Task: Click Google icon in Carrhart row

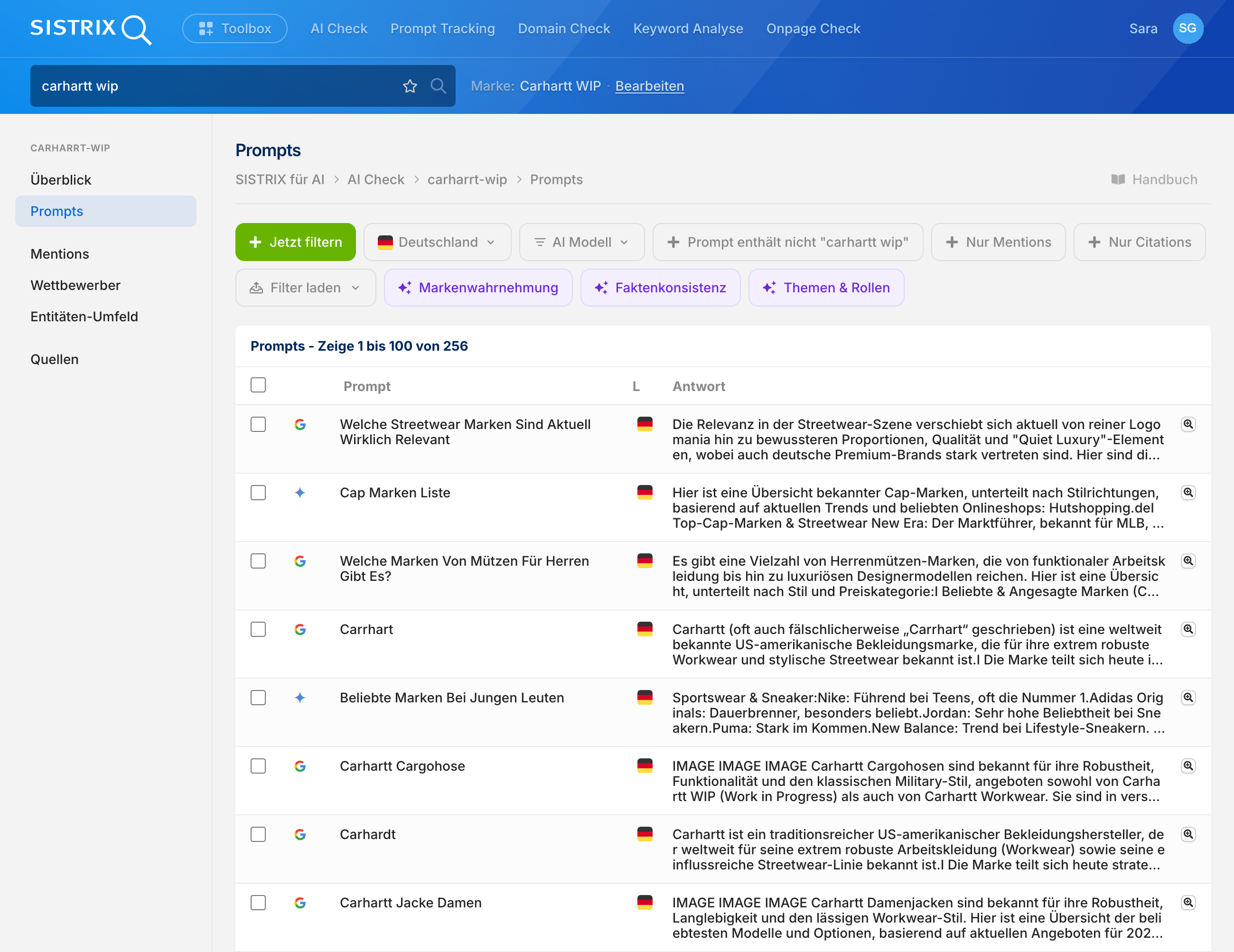Action: pyautogui.click(x=300, y=629)
